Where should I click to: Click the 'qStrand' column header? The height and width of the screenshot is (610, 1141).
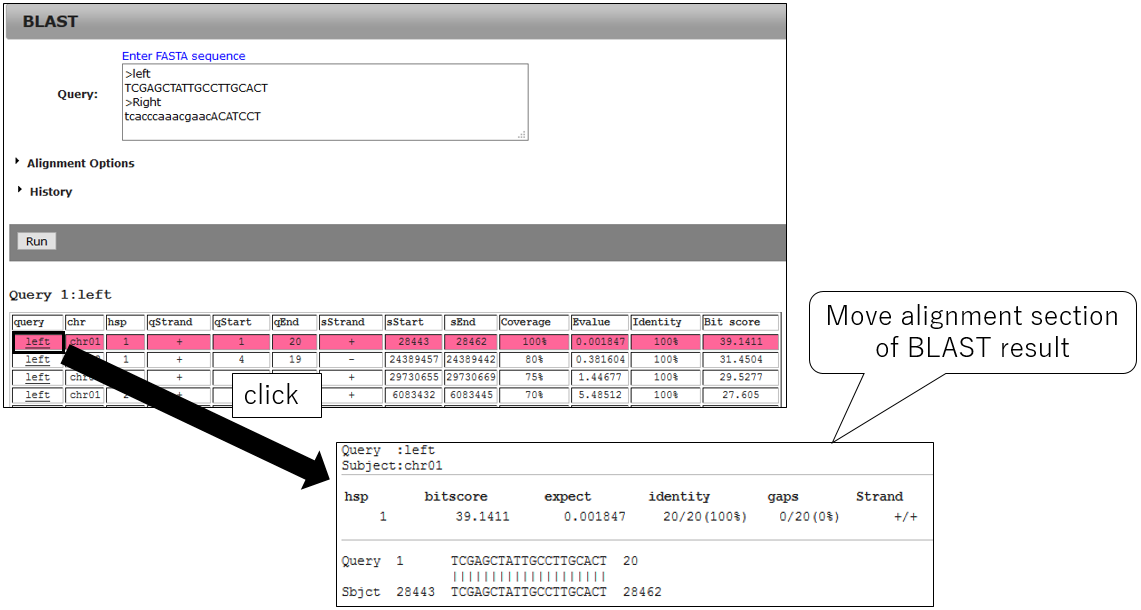pyautogui.click(x=179, y=322)
